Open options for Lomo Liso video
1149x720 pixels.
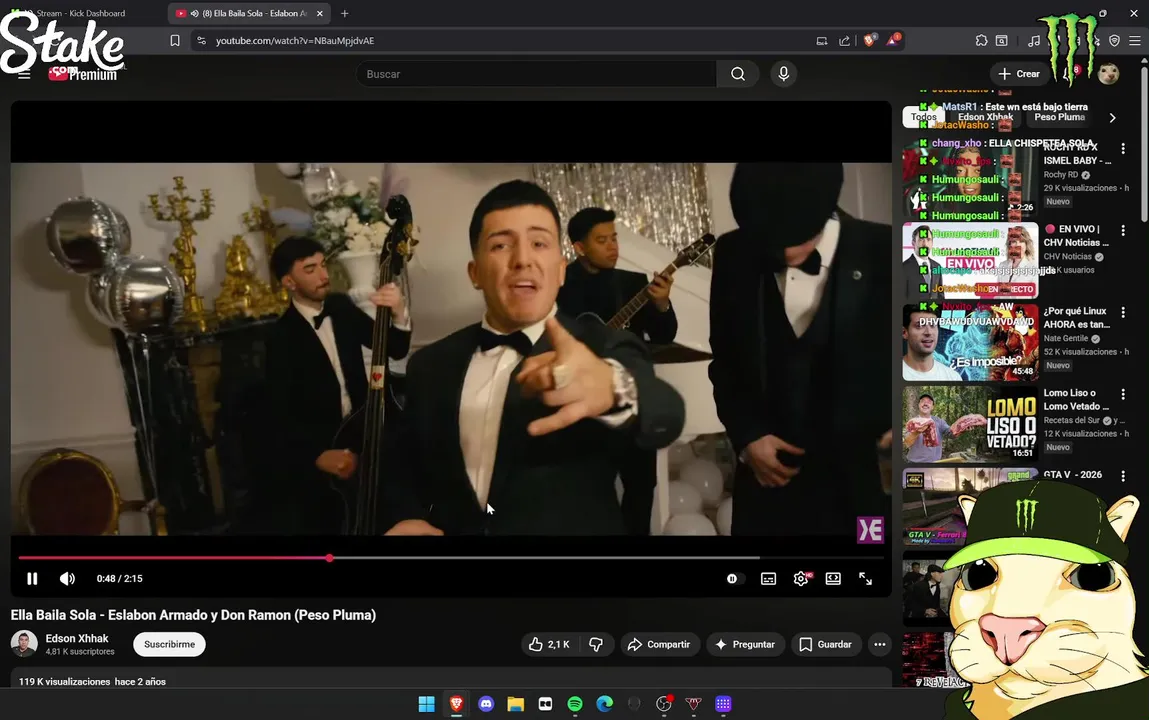(x=1123, y=395)
